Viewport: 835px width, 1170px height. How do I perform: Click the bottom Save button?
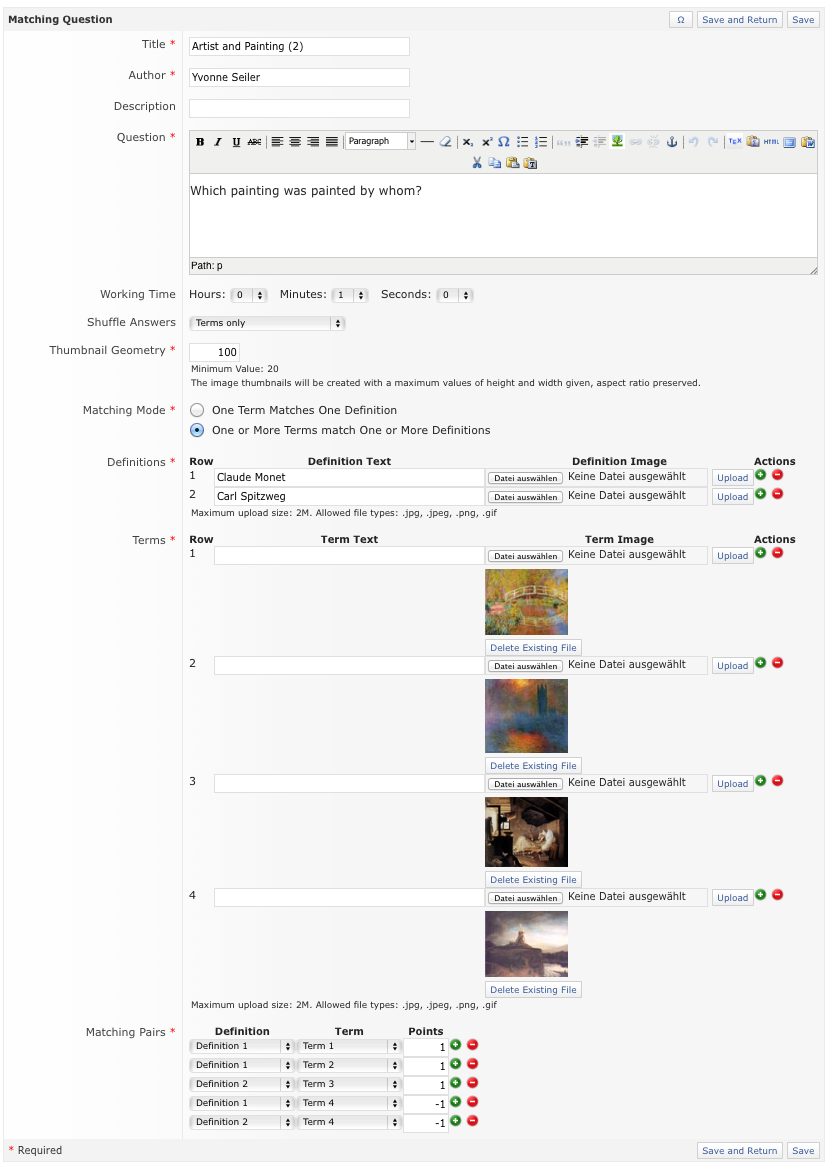(803, 1151)
